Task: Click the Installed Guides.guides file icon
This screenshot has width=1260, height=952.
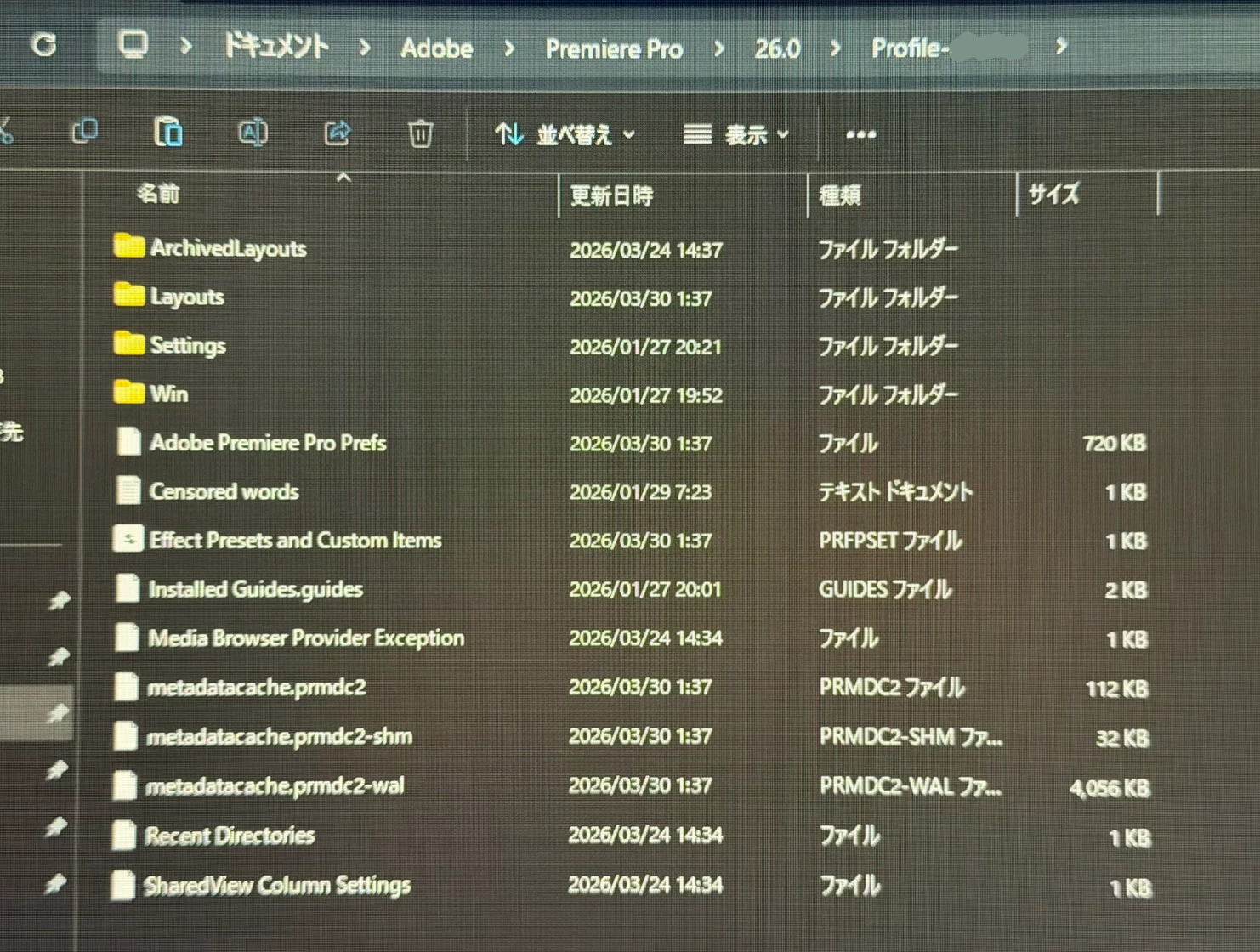Action: click(x=128, y=588)
